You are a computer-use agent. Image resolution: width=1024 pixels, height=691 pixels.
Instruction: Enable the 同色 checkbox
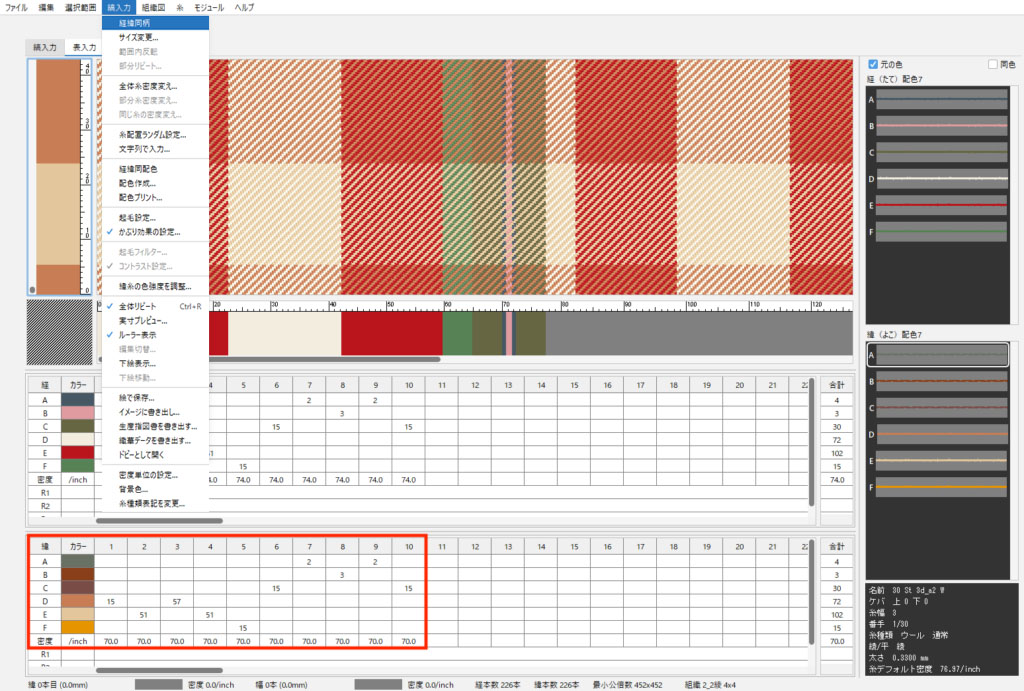coord(993,65)
